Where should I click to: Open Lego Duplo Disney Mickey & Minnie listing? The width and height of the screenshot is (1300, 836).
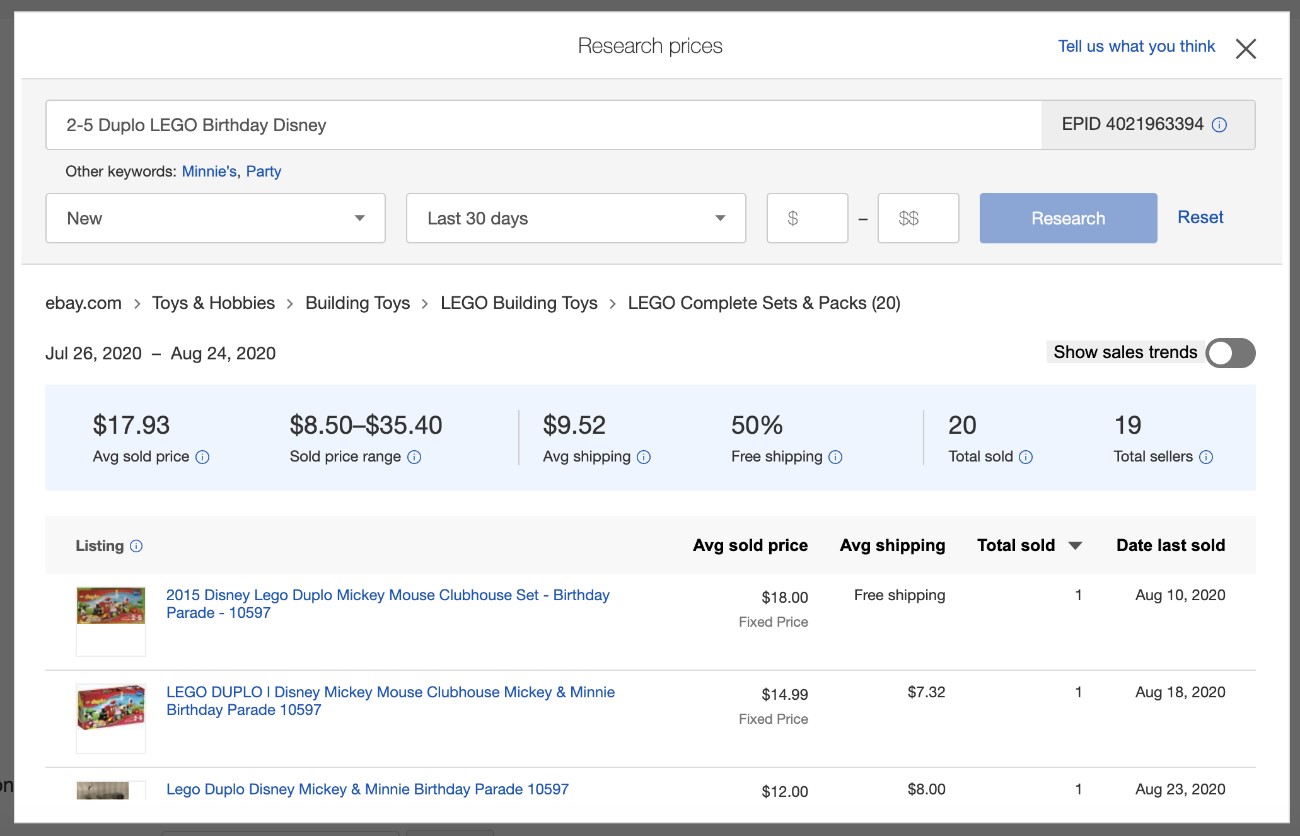click(367, 789)
